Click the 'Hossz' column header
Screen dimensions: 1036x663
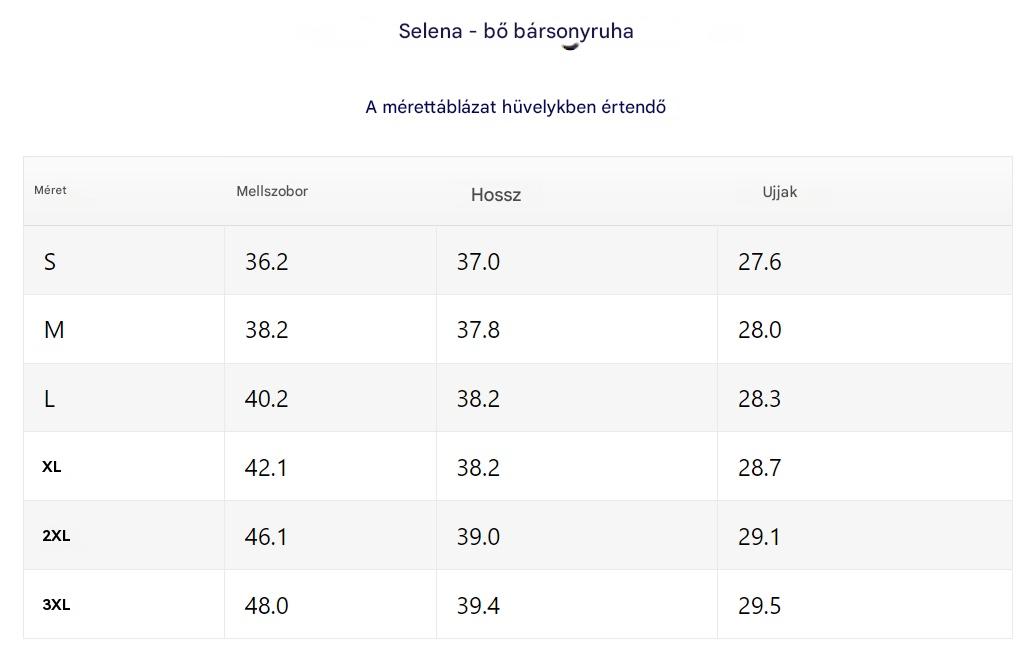click(496, 195)
